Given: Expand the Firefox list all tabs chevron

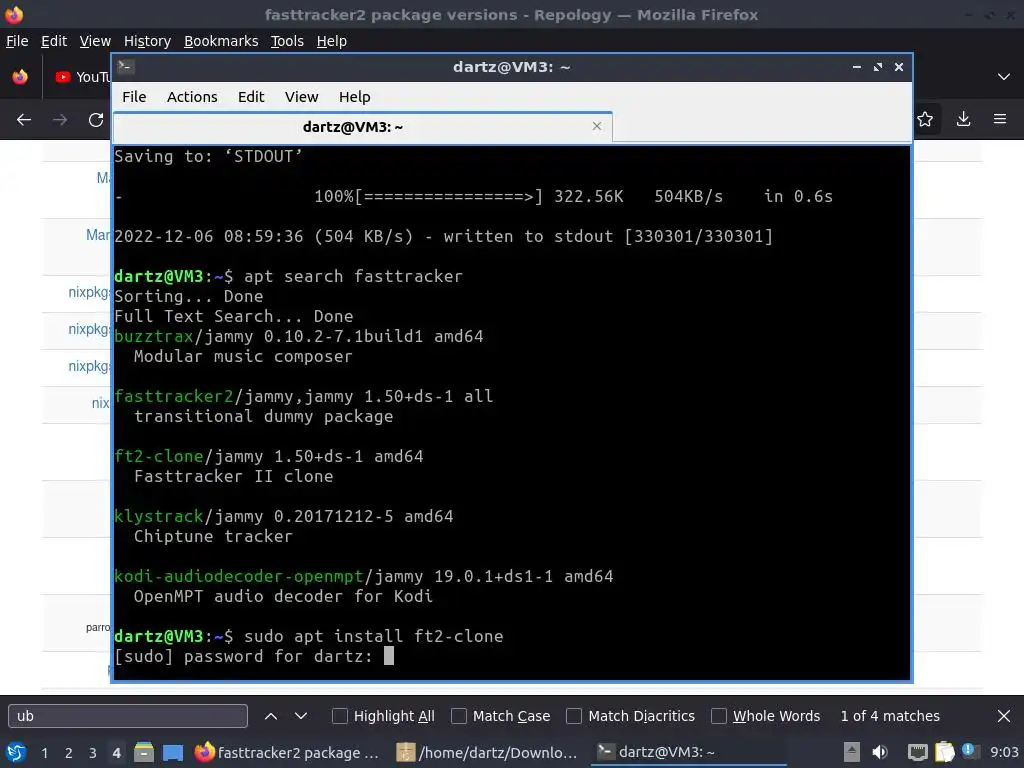Looking at the screenshot, I should click(1004, 76).
